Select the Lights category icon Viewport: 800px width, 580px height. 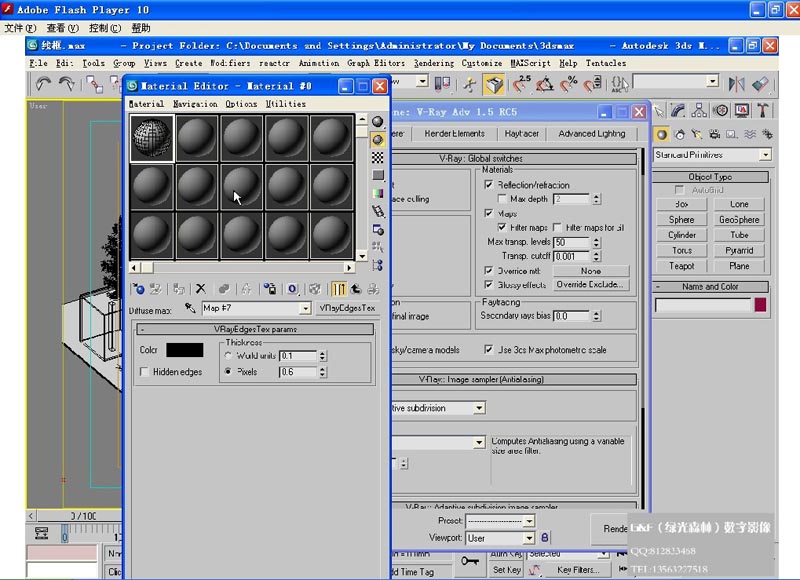(697, 135)
